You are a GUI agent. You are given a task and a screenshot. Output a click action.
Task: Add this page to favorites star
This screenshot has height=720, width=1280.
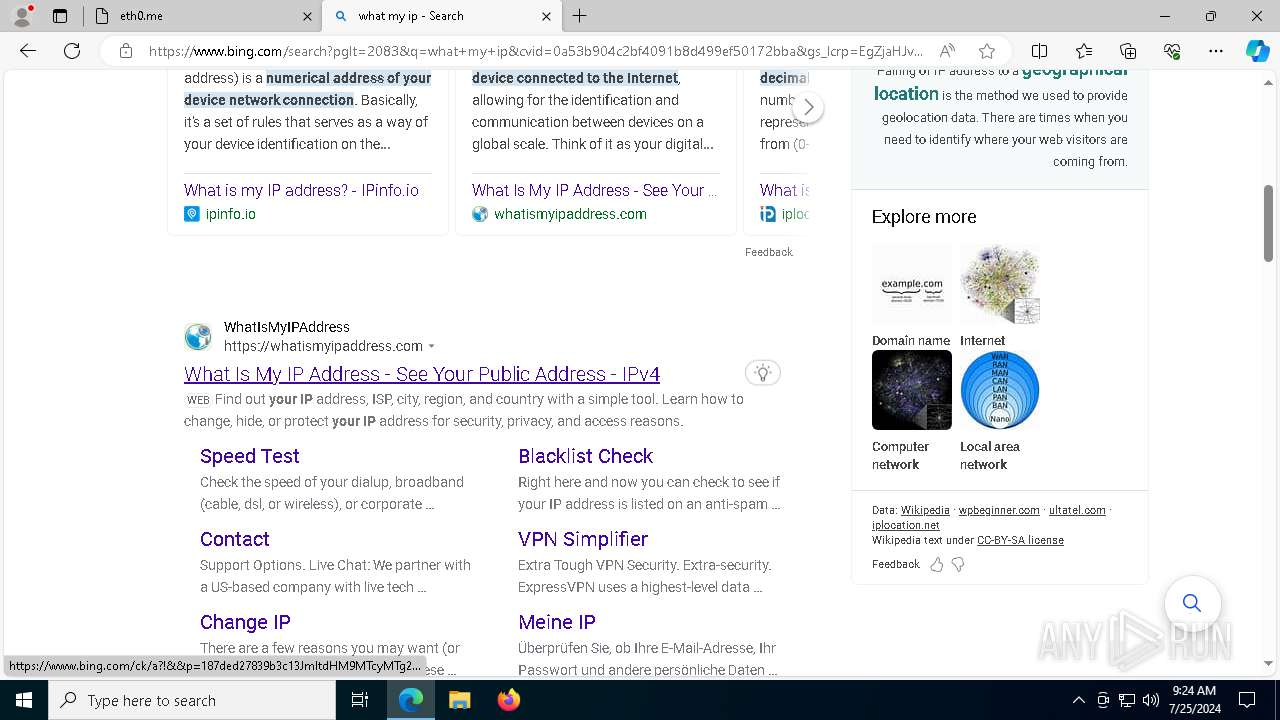click(x=987, y=51)
